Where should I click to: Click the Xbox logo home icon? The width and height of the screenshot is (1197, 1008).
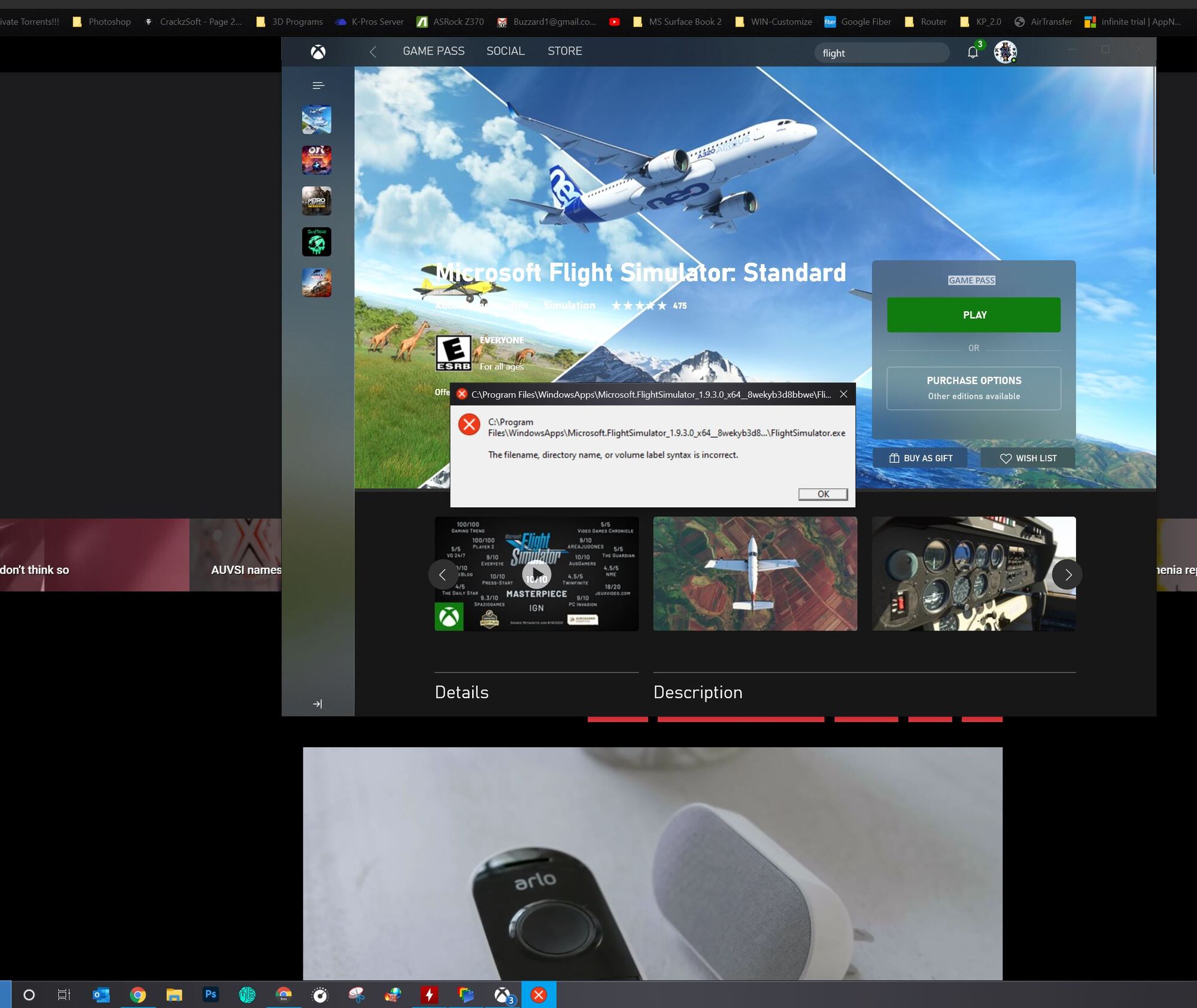[x=318, y=52]
